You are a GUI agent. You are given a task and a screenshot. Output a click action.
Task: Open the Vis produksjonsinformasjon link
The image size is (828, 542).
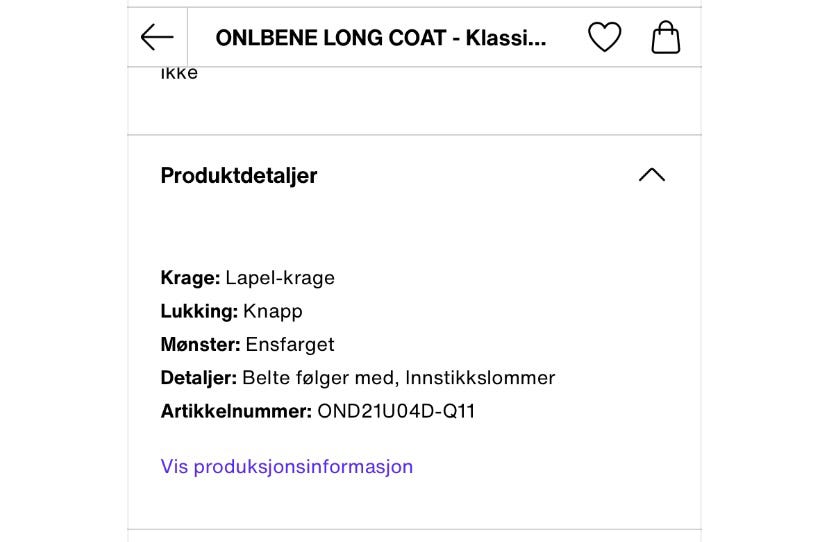pyautogui.click(x=286, y=466)
